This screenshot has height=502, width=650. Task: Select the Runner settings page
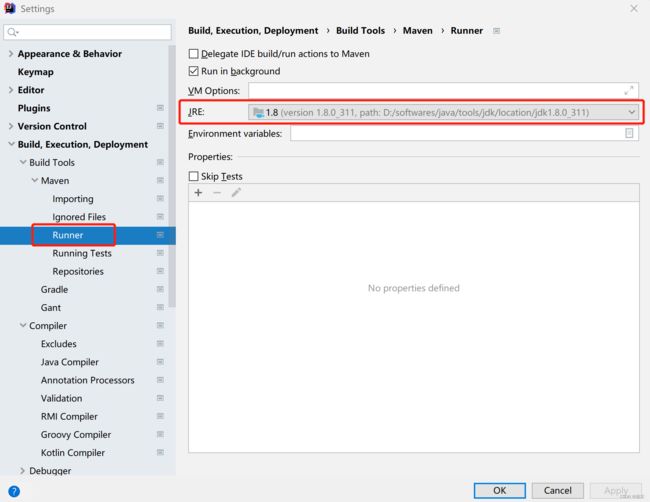tap(68, 235)
